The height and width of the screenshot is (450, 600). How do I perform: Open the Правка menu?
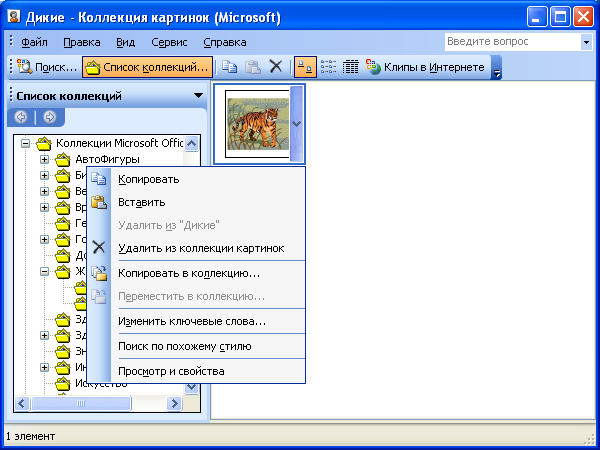tap(82, 42)
